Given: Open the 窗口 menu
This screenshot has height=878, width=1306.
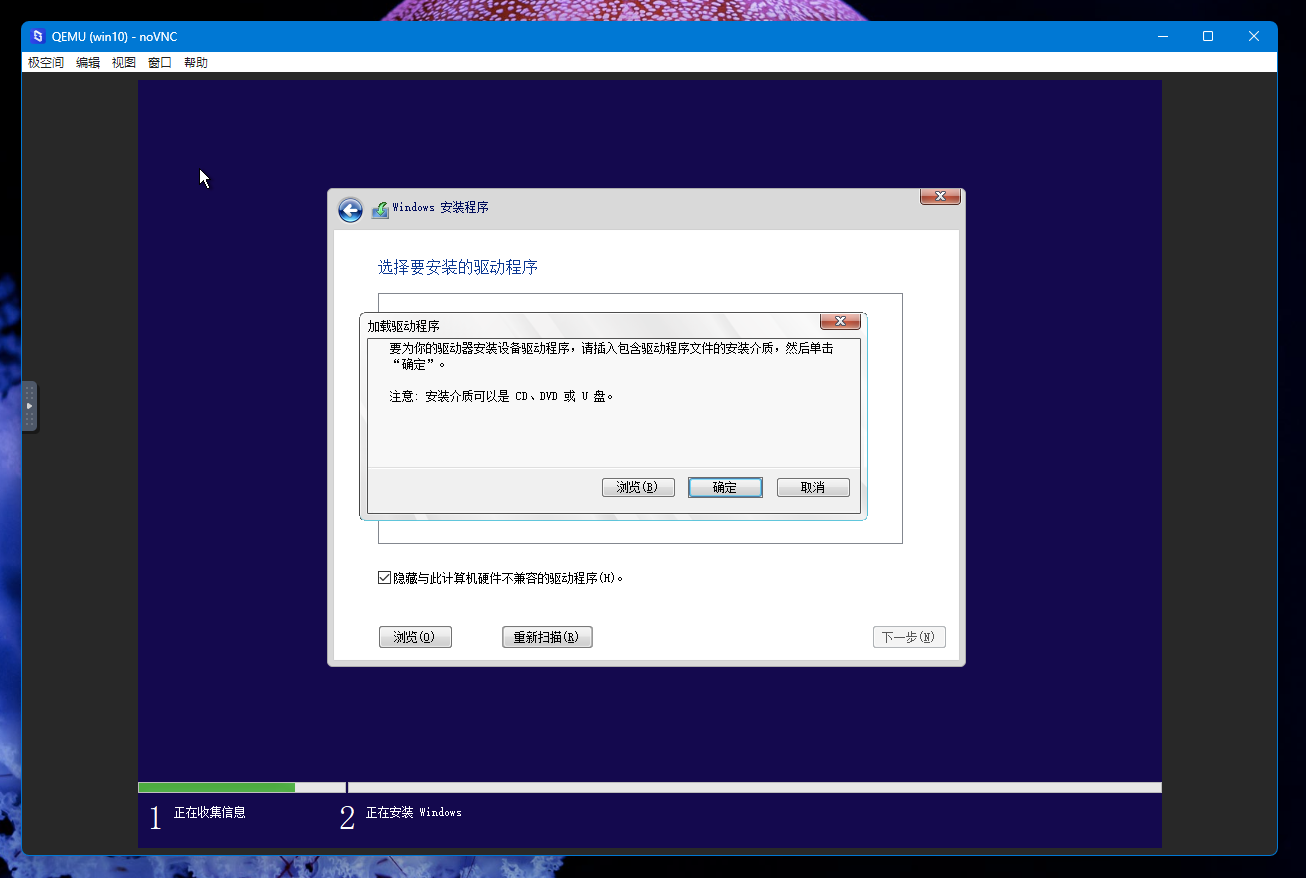Looking at the screenshot, I should click(x=158, y=62).
